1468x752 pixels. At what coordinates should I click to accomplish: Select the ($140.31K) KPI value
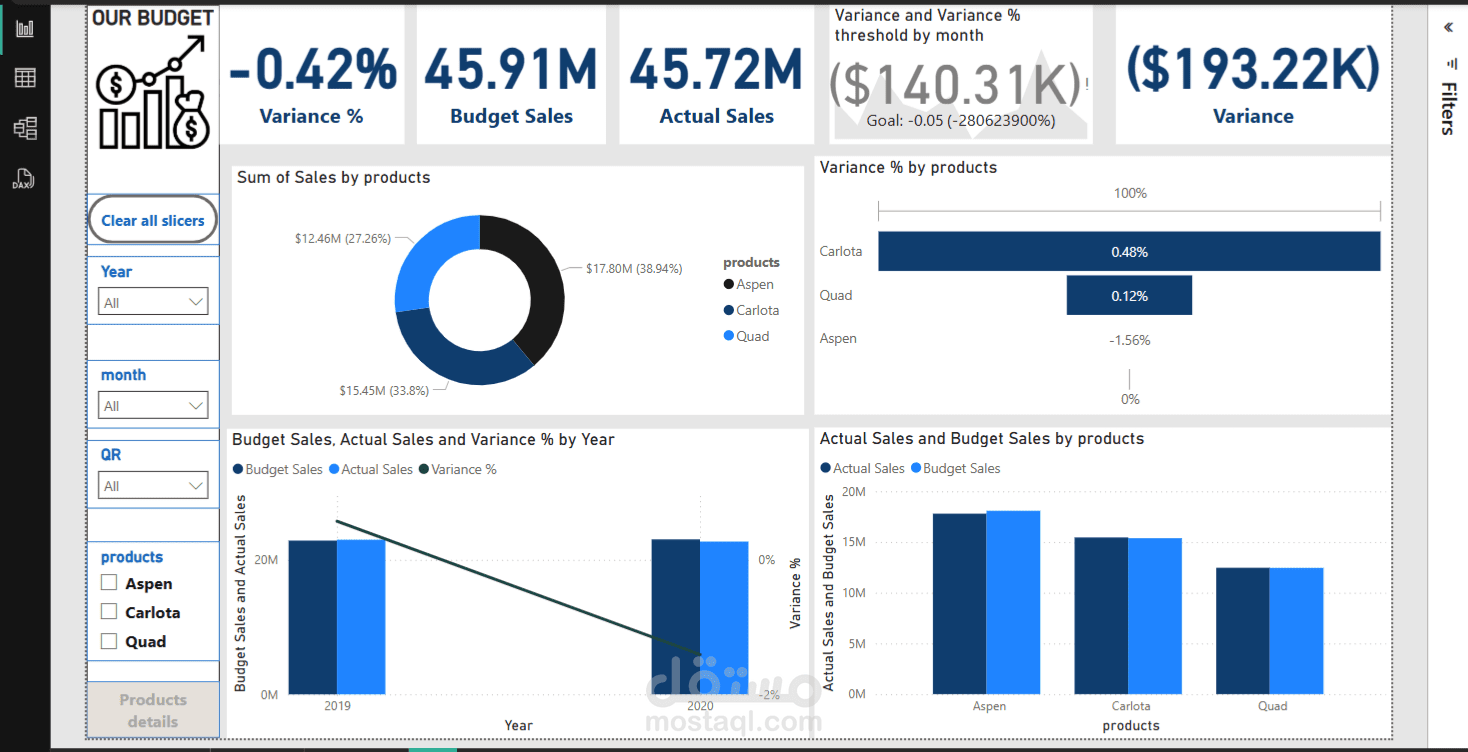click(956, 86)
